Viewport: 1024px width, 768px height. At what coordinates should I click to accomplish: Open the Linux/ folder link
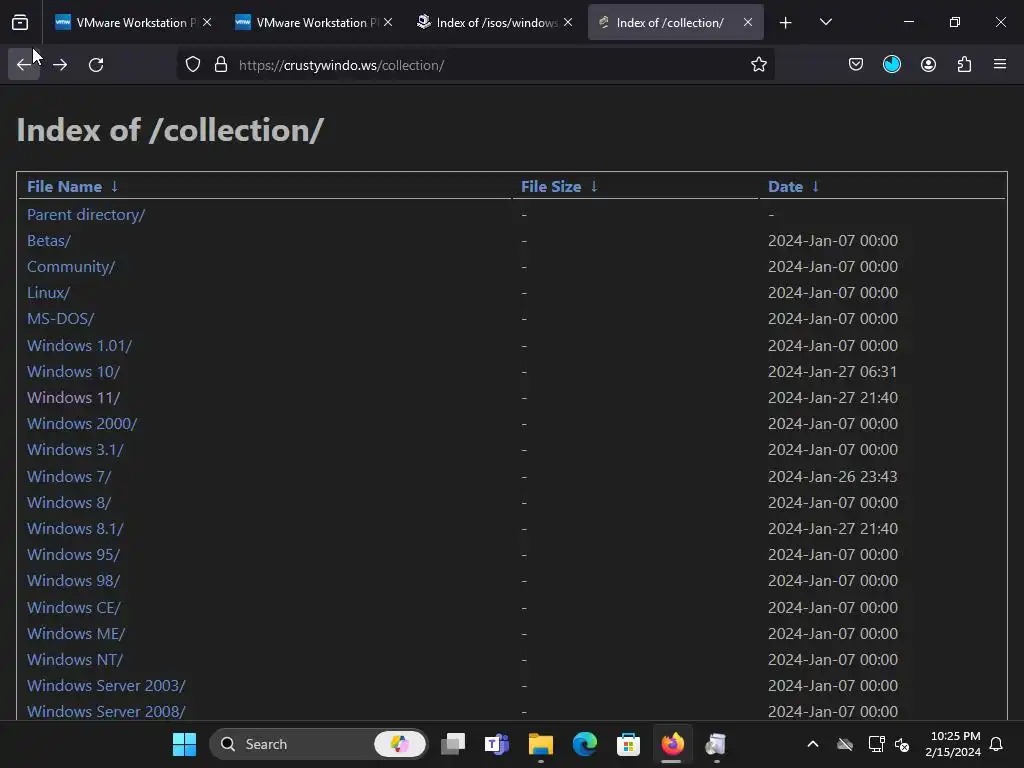(x=48, y=293)
